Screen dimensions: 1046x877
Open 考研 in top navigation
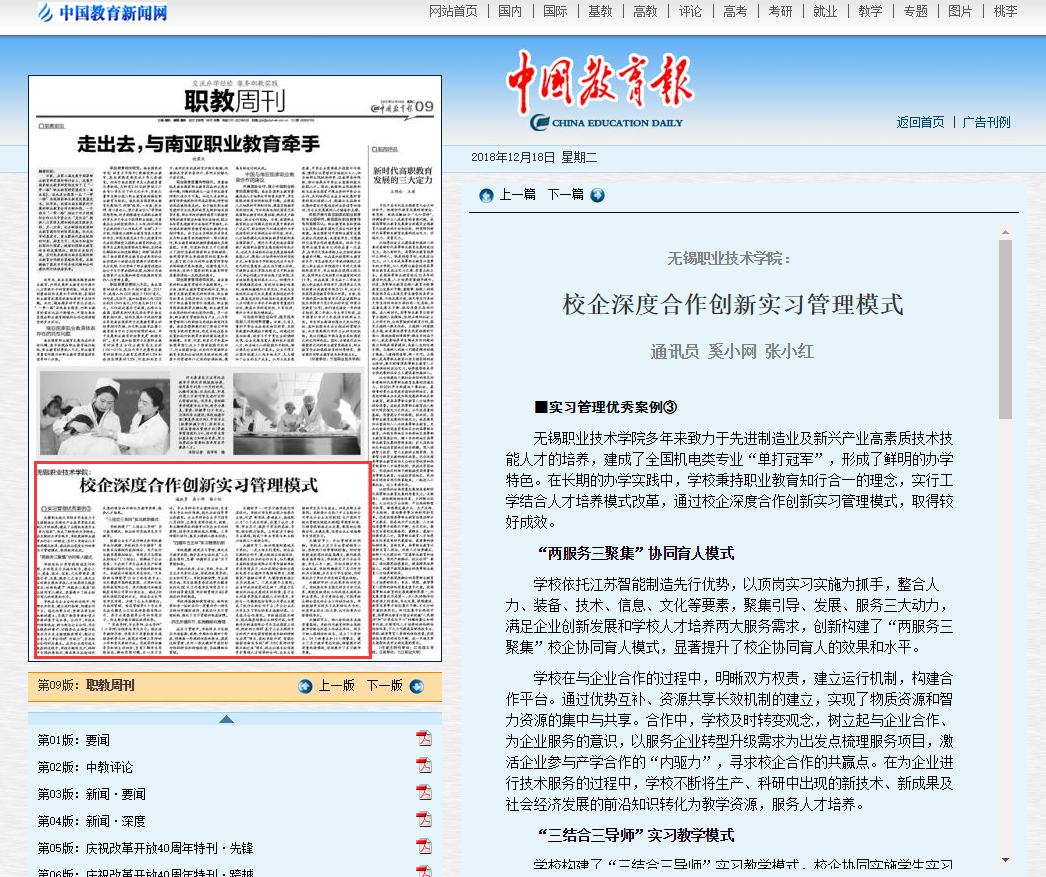pyautogui.click(x=780, y=12)
